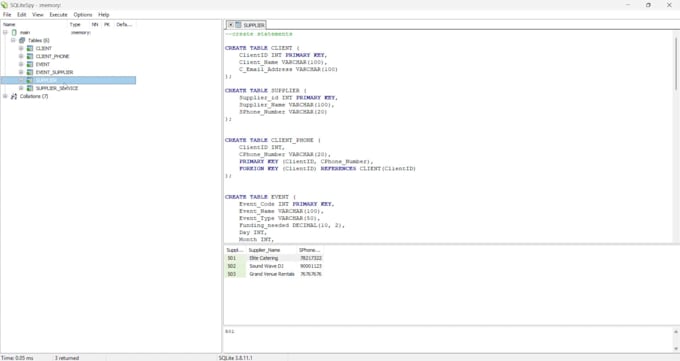
Task: Expand the EVENT_SUPPLIER table node
Action: coord(21,72)
